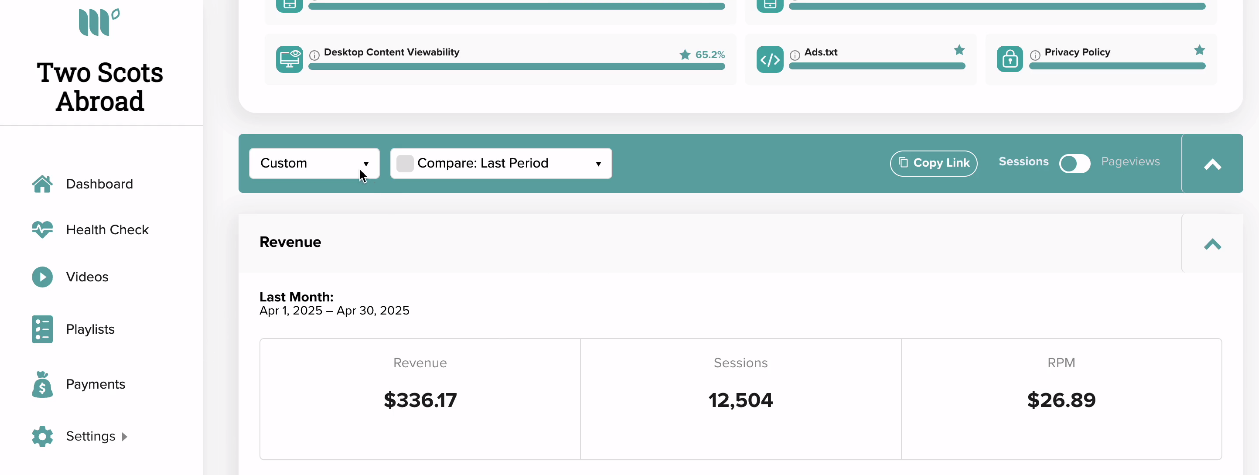Click the Mediavine logo above the site name
1259x475 pixels.
[x=99, y=22]
